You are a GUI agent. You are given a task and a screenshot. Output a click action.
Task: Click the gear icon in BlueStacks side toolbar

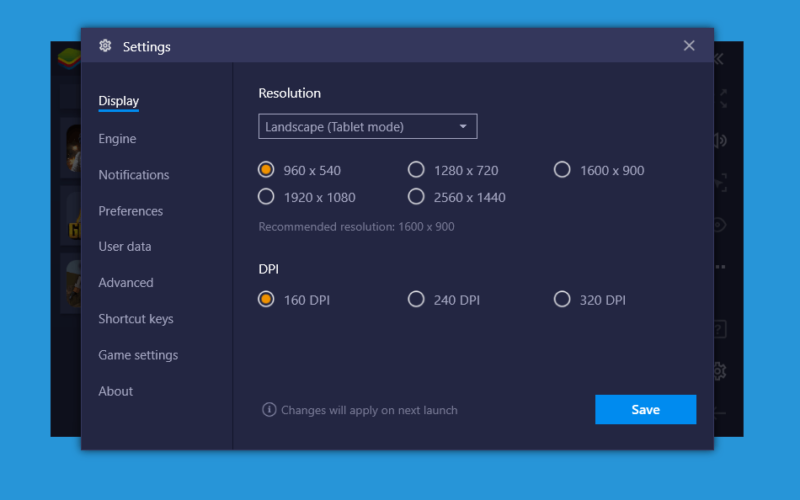point(719,371)
